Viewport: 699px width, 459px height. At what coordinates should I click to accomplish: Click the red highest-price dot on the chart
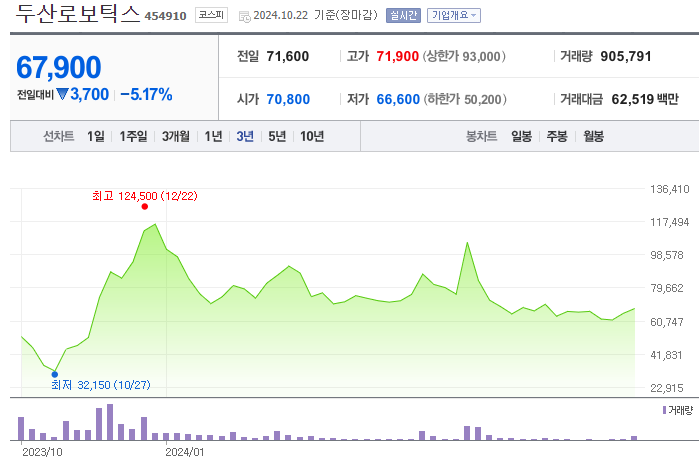pos(144,206)
